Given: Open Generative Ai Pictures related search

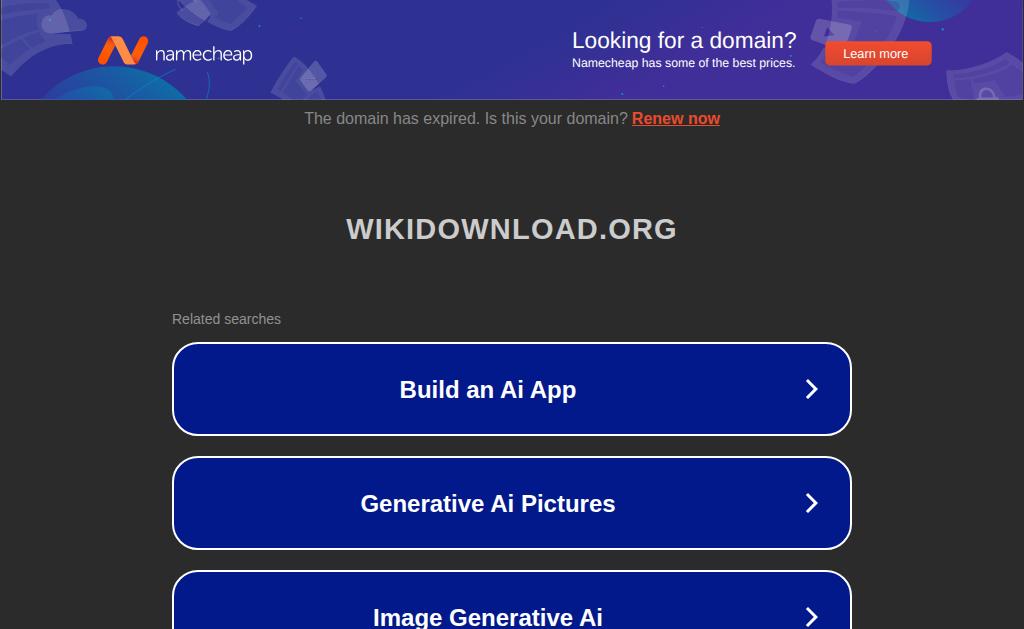Looking at the screenshot, I should pos(511,503).
